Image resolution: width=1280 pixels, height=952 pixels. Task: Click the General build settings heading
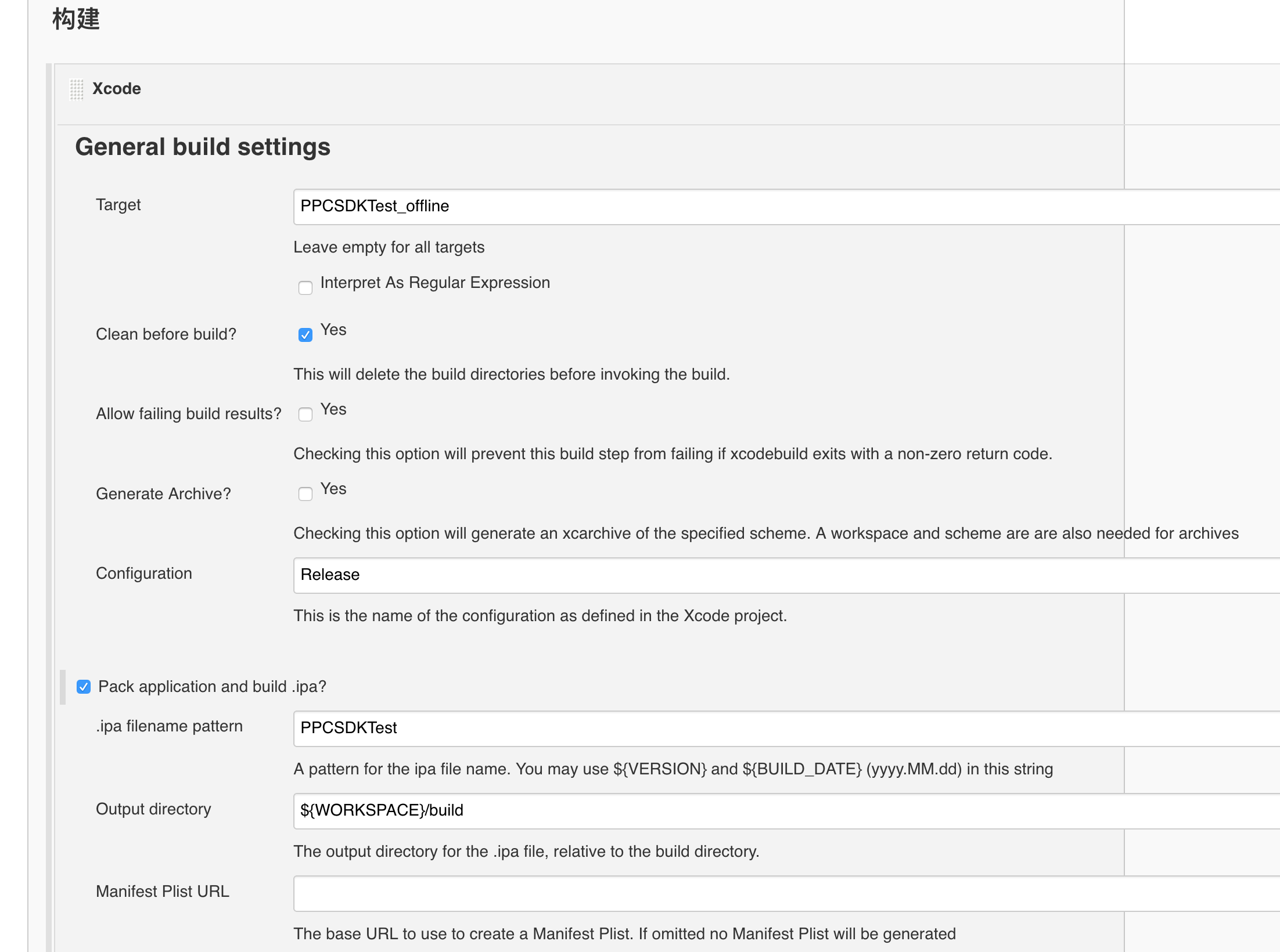(x=203, y=147)
